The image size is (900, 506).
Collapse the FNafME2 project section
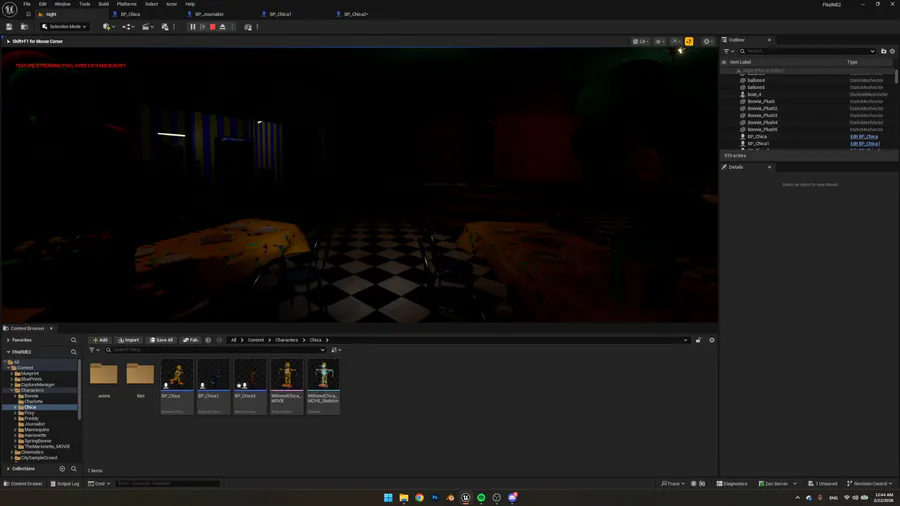[8, 352]
